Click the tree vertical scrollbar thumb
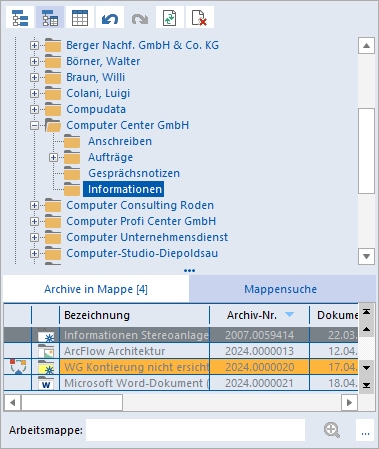 point(366,151)
